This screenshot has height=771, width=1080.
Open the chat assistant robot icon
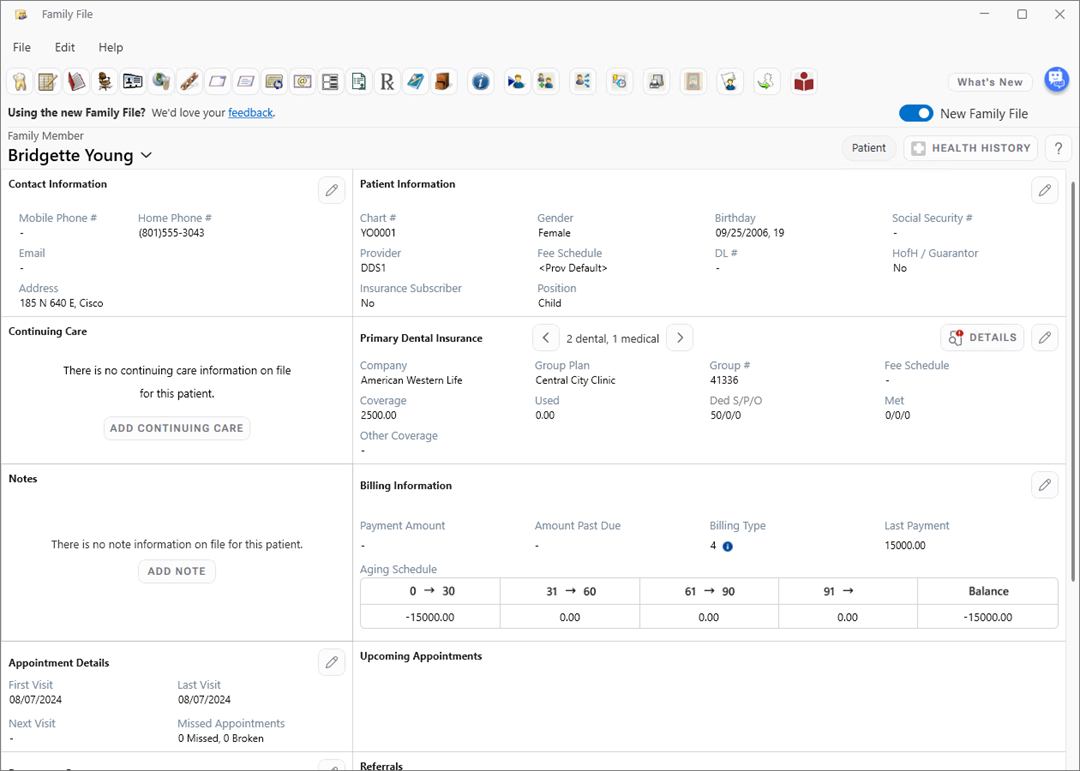(x=1056, y=80)
